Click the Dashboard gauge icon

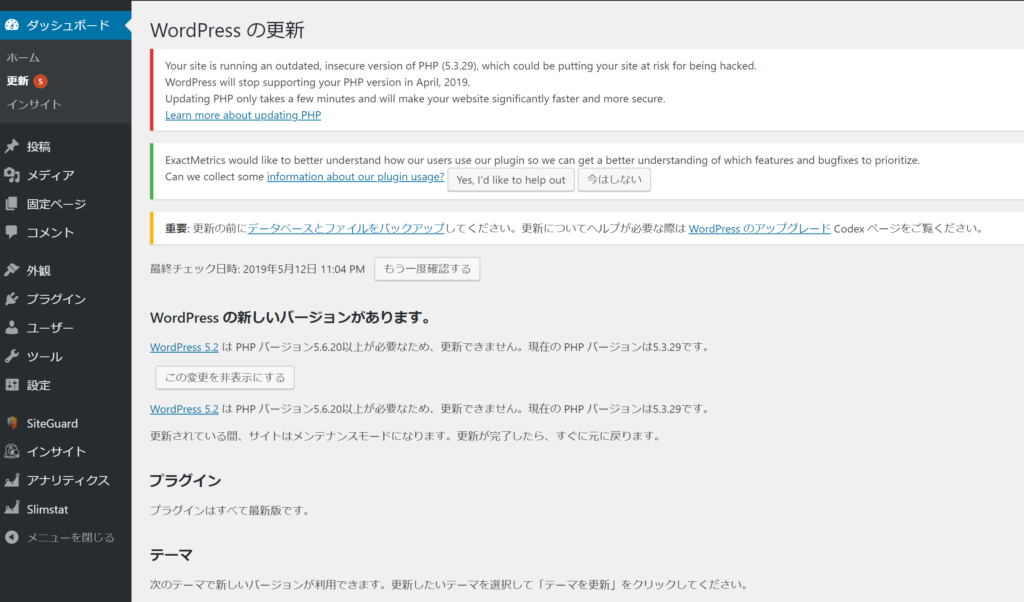12,25
